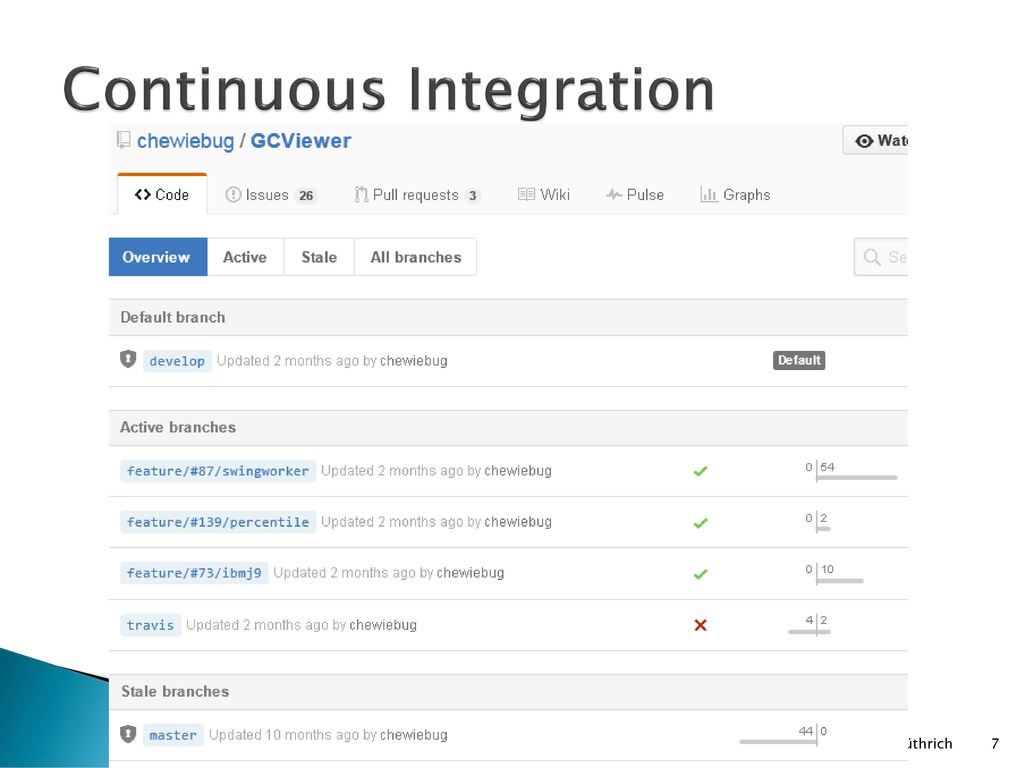Select the Active branches filter

(245, 257)
